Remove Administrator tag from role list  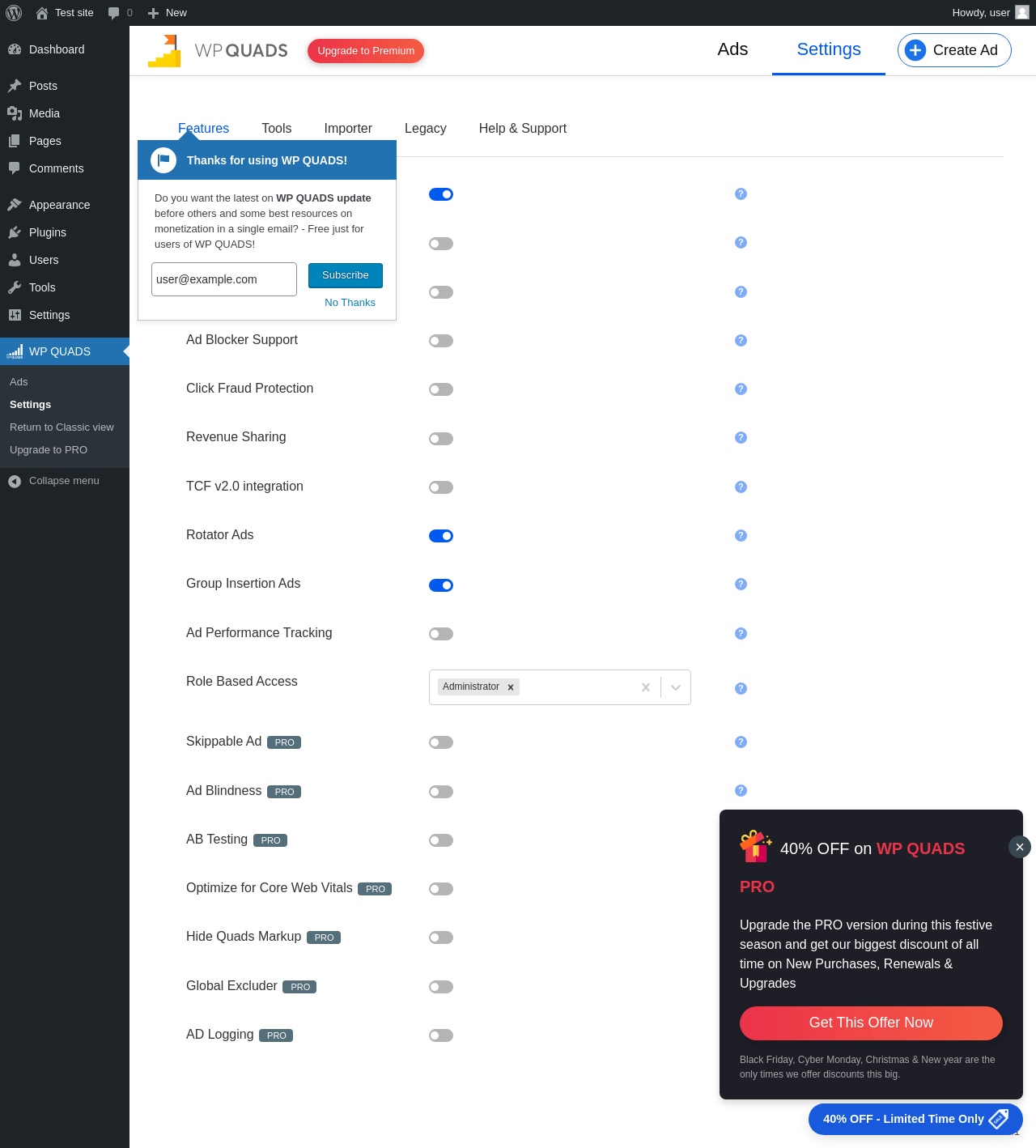click(511, 687)
